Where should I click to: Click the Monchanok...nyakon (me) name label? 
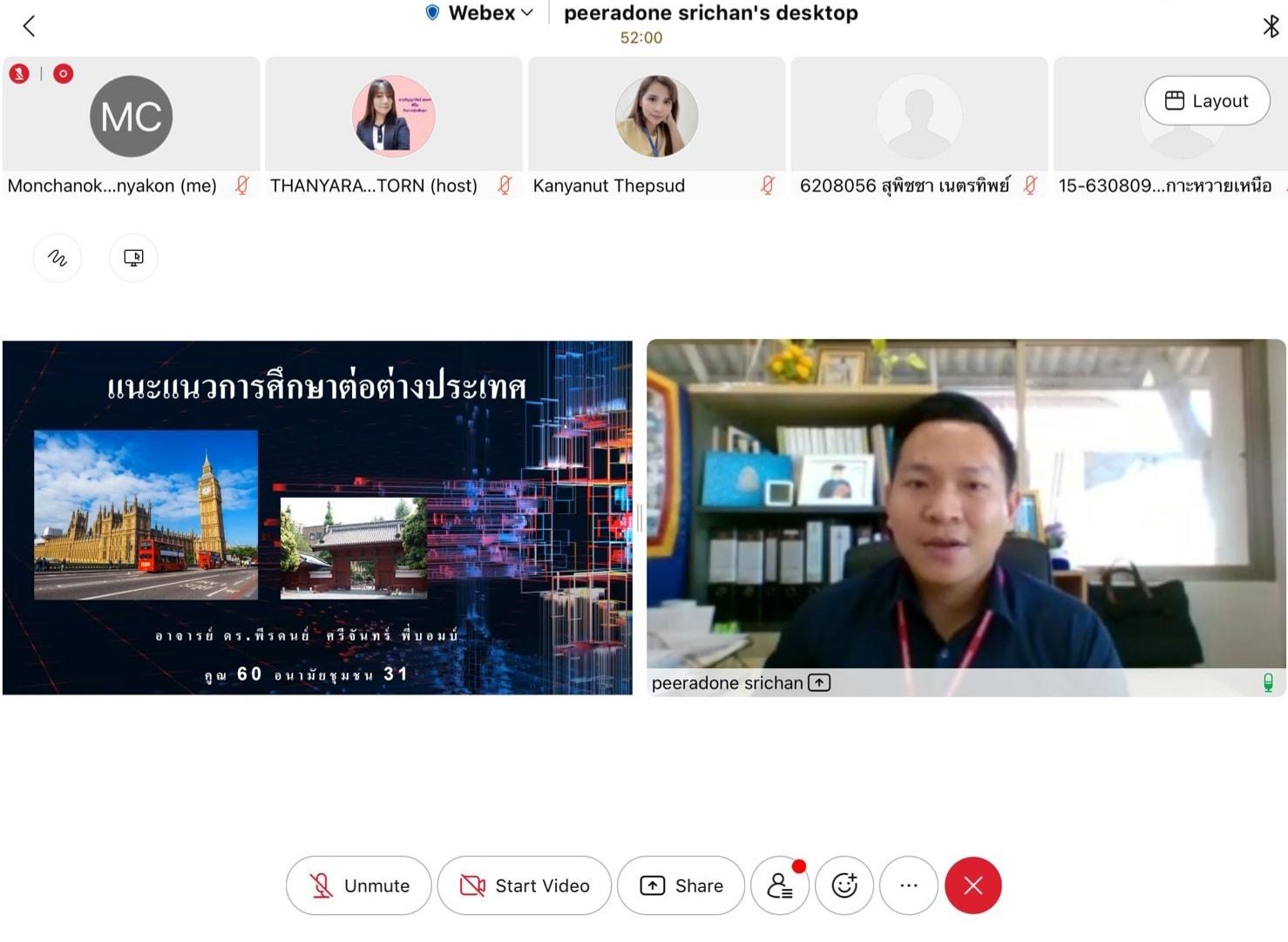pyautogui.click(x=112, y=186)
